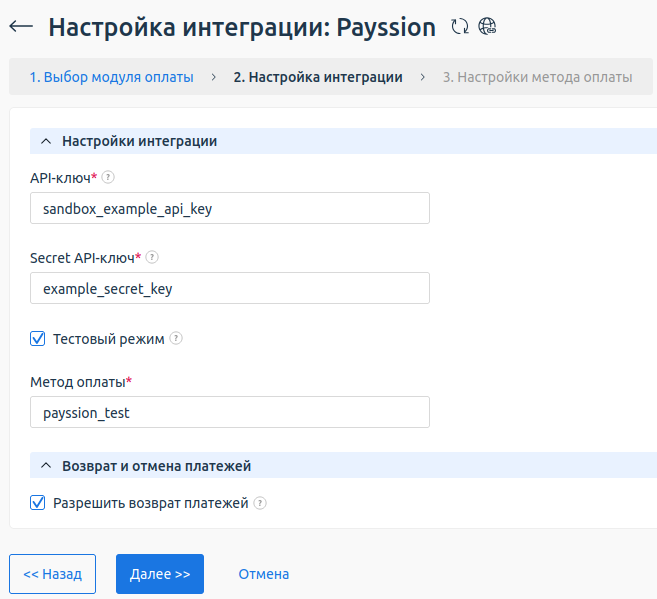Collapse the Возврат и отмена платежей section

[46, 465]
